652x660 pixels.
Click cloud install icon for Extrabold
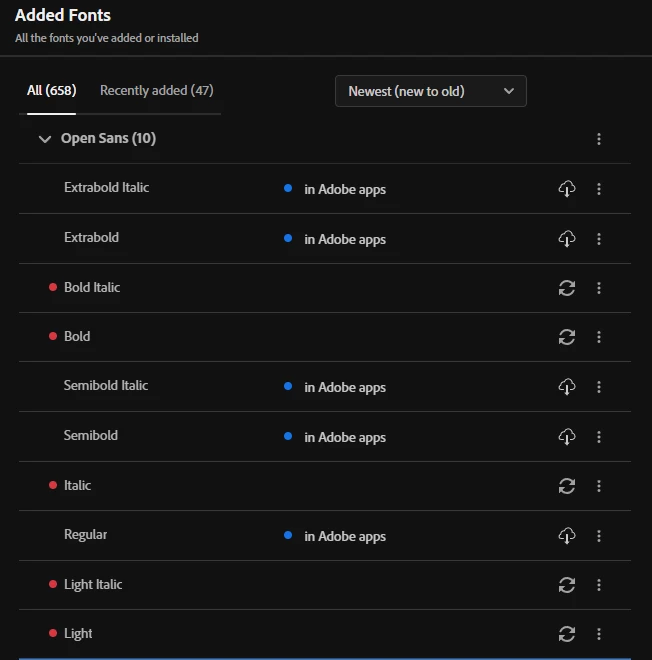click(x=567, y=239)
